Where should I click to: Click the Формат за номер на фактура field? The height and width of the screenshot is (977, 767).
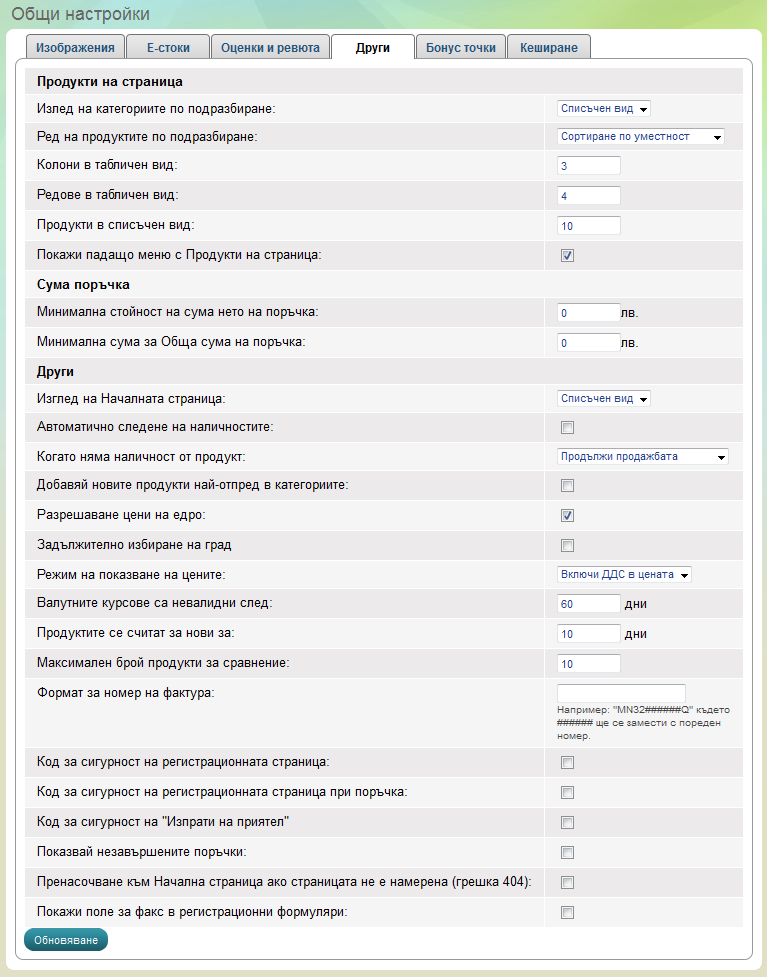(621, 693)
